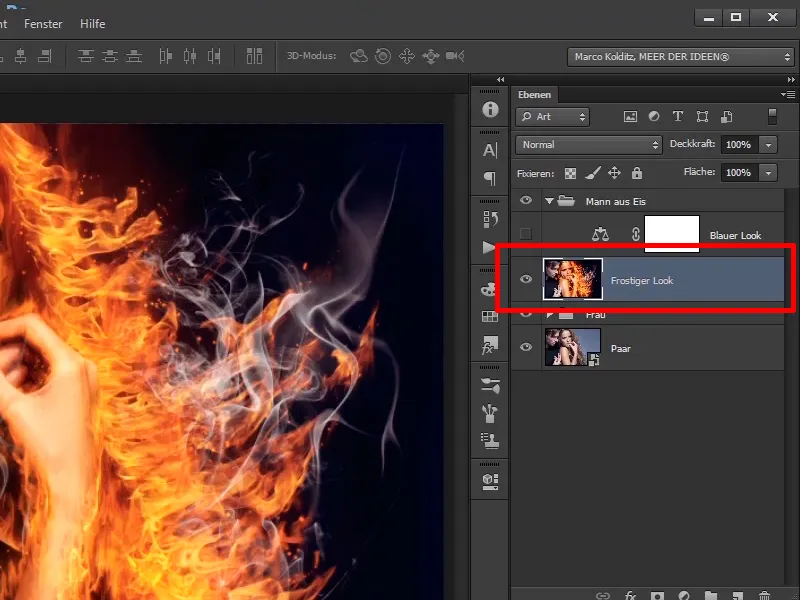Open the Styles fx panel icon
The width and height of the screenshot is (800, 600).
490,345
